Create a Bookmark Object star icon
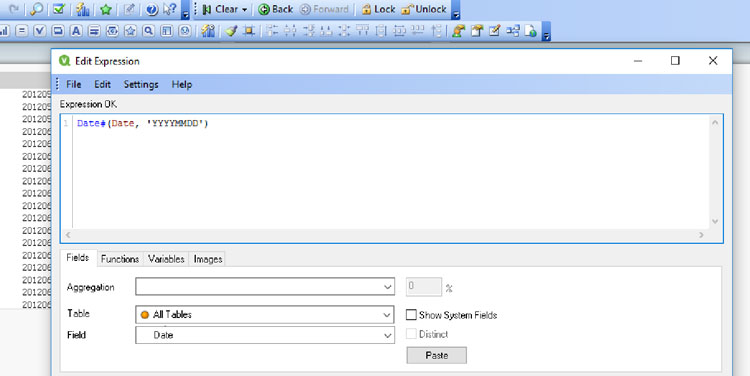The image size is (750, 376). click(131, 31)
